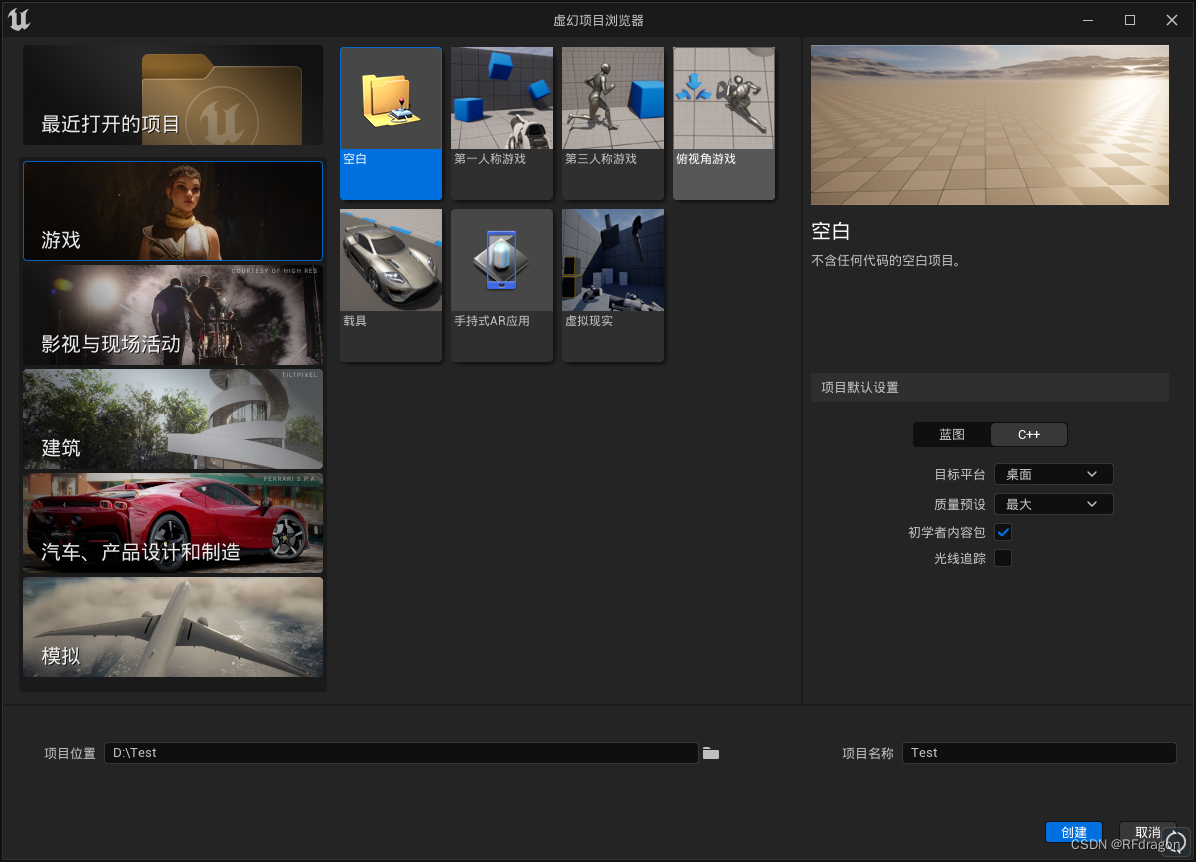1196x862 pixels.
Task: Switch project type to 蓝图
Action: pyautogui.click(x=950, y=434)
